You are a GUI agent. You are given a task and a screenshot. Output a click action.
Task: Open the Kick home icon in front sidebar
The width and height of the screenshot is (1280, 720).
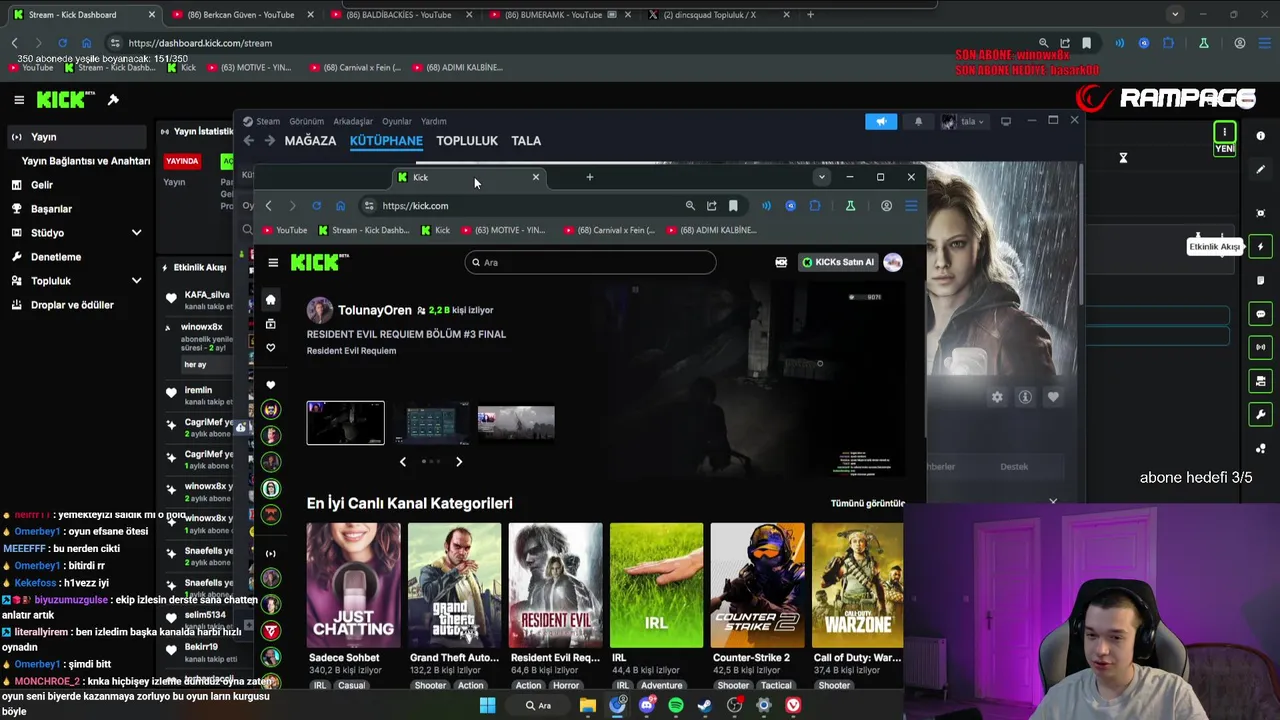[x=270, y=299]
